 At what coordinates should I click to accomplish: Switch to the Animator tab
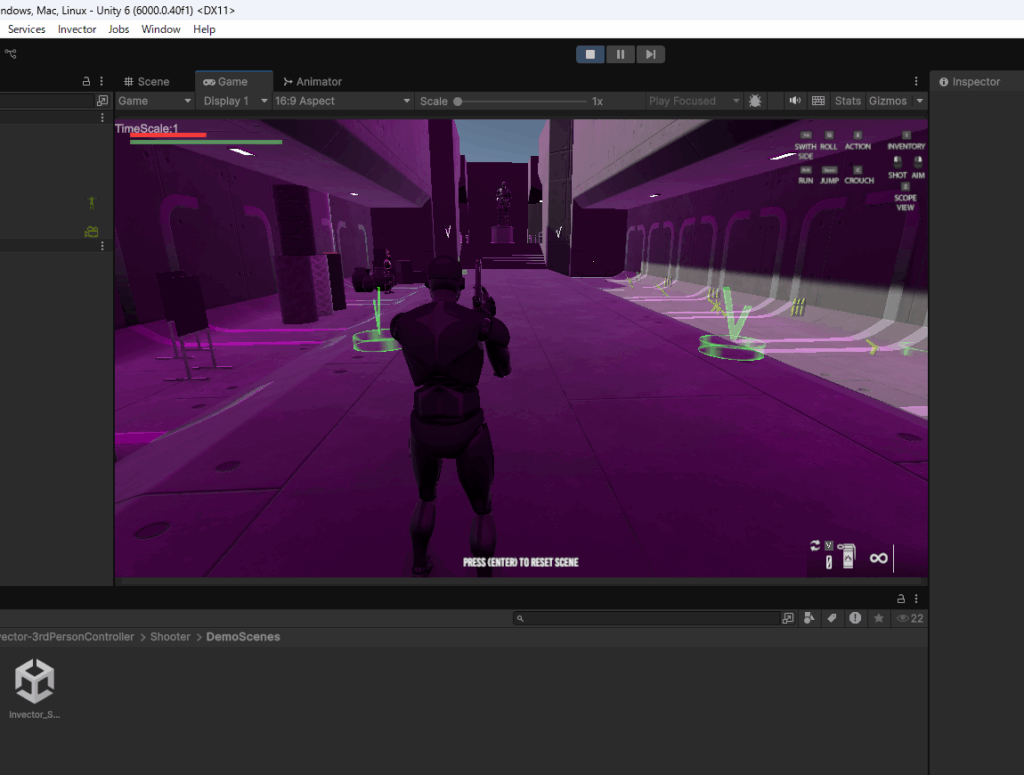click(x=313, y=82)
